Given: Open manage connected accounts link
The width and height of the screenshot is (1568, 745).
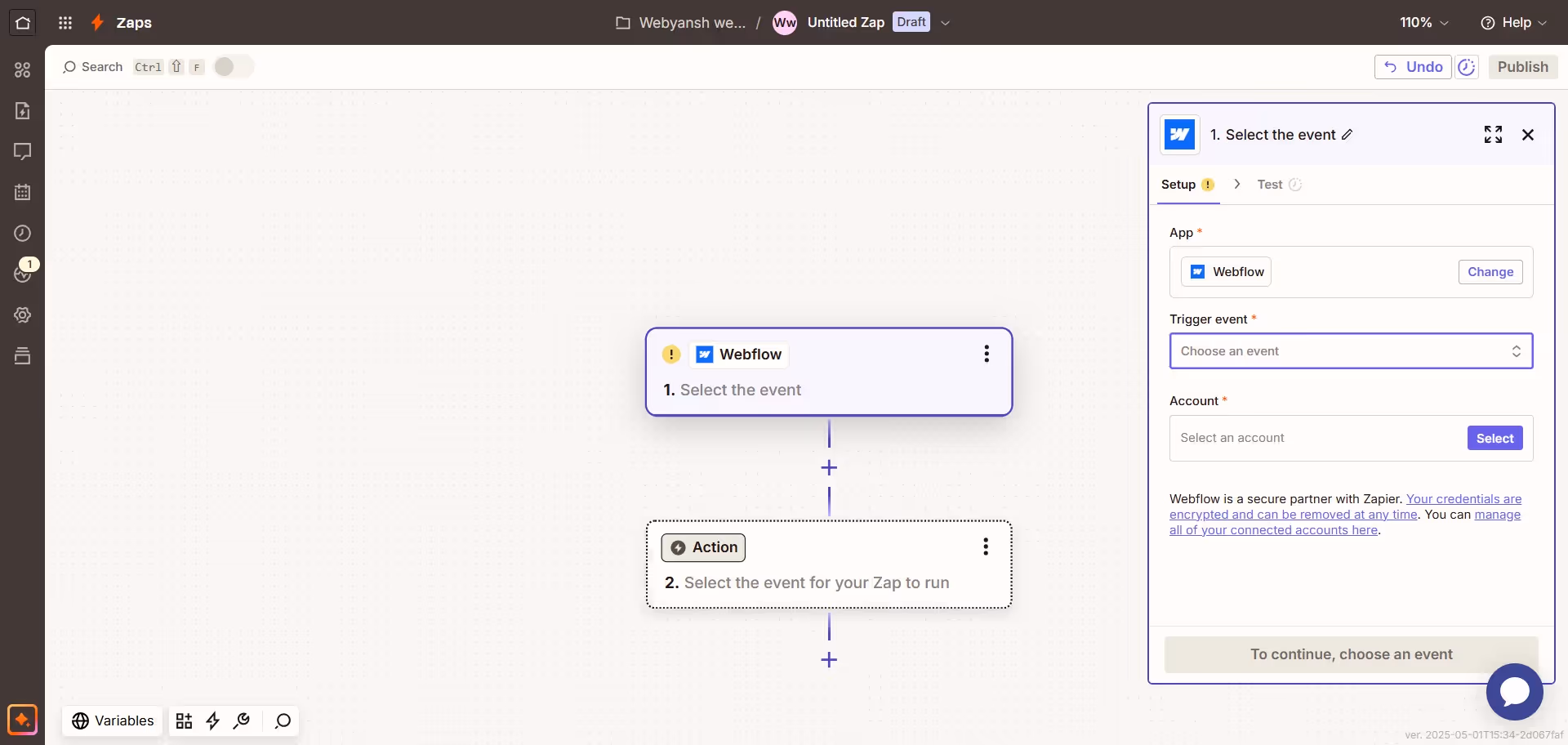Looking at the screenshot, I should (1345, 522).
